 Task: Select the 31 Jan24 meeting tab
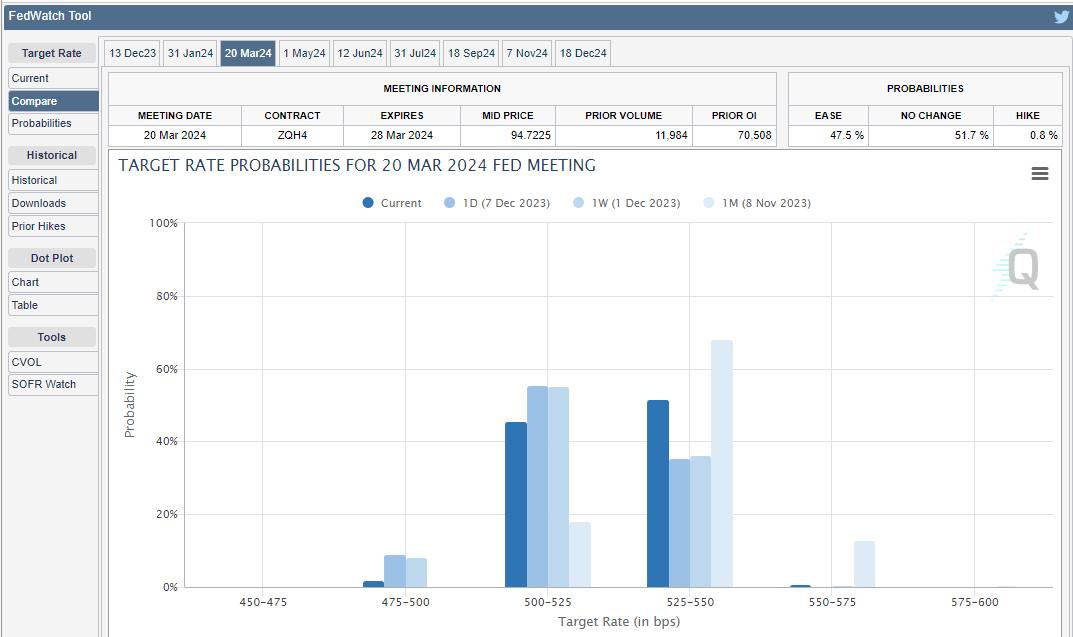coord(190,53)
